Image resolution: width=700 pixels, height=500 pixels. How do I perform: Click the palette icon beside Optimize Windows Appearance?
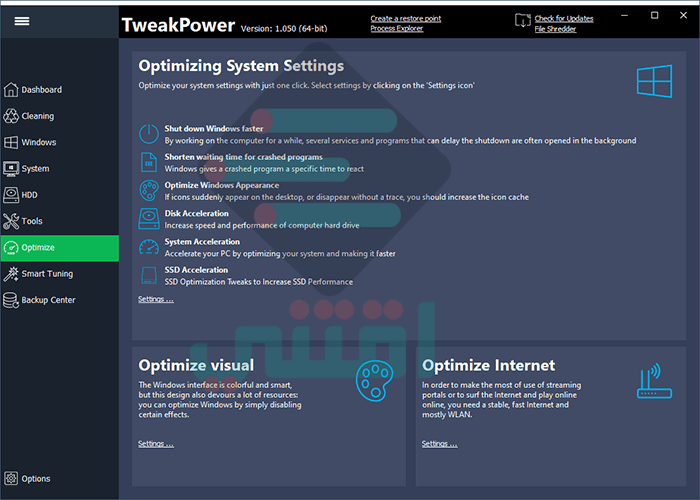click(x=149, y=191)
